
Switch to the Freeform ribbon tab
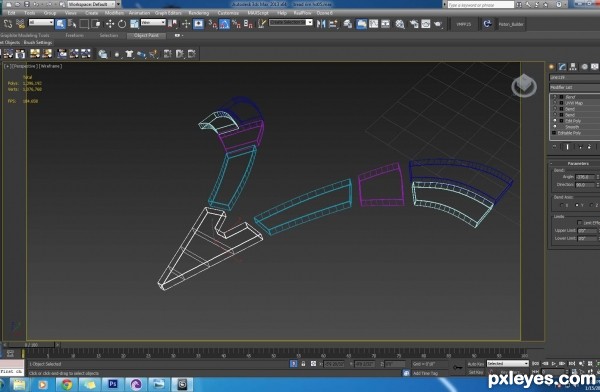pyautogui.click(x=74, y=35)
